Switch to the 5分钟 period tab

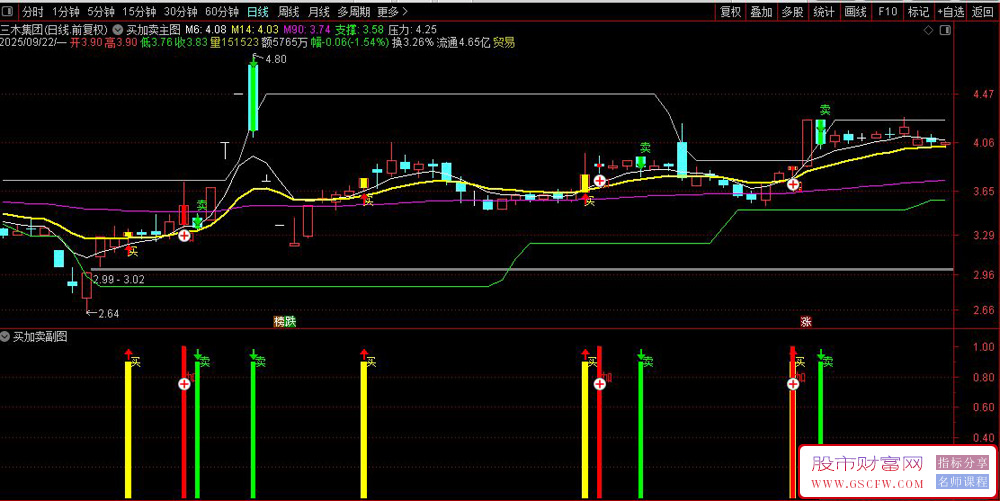click(x=101, y=11)
